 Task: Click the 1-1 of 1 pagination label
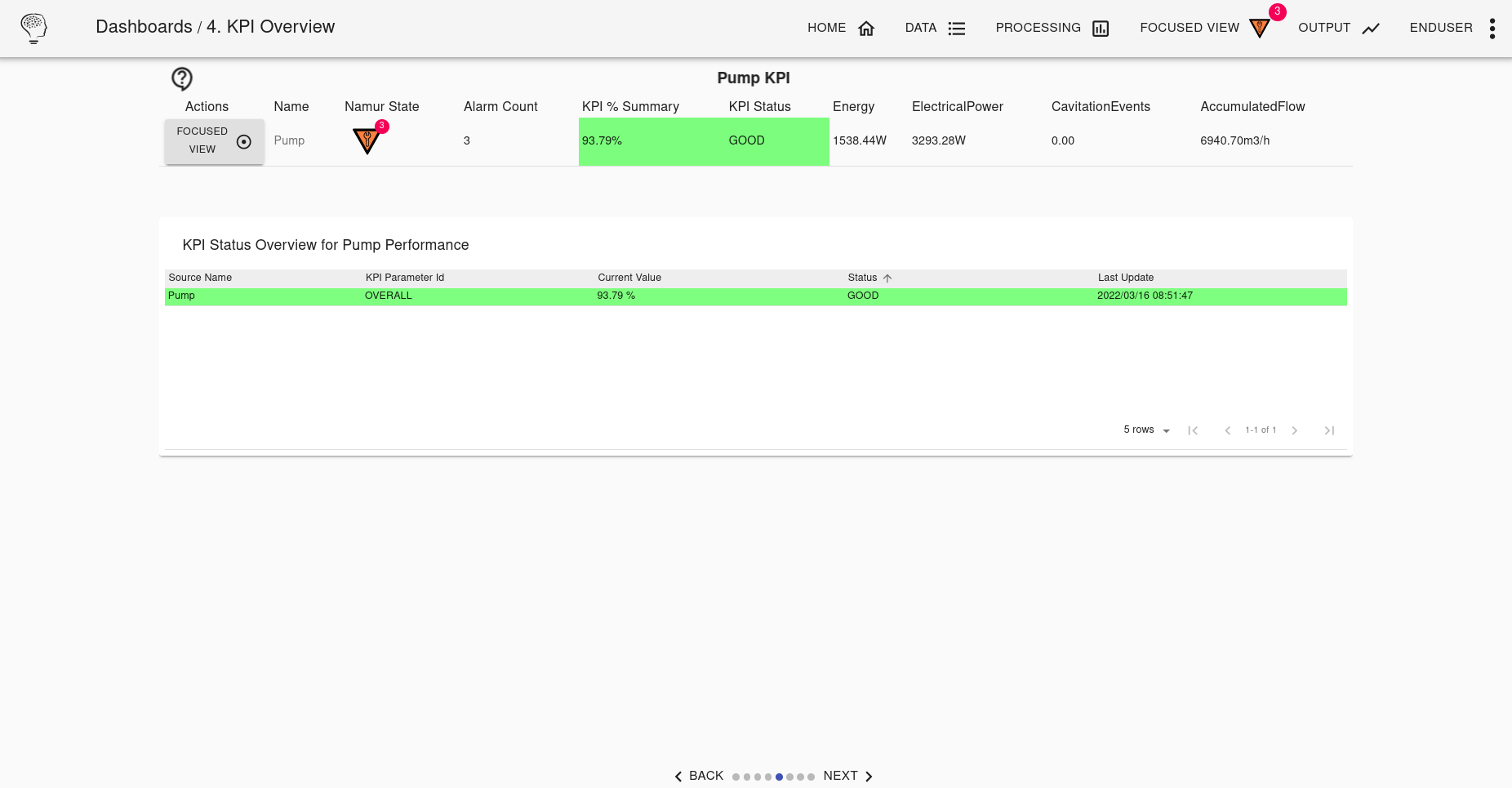[x=1261, y=430]
